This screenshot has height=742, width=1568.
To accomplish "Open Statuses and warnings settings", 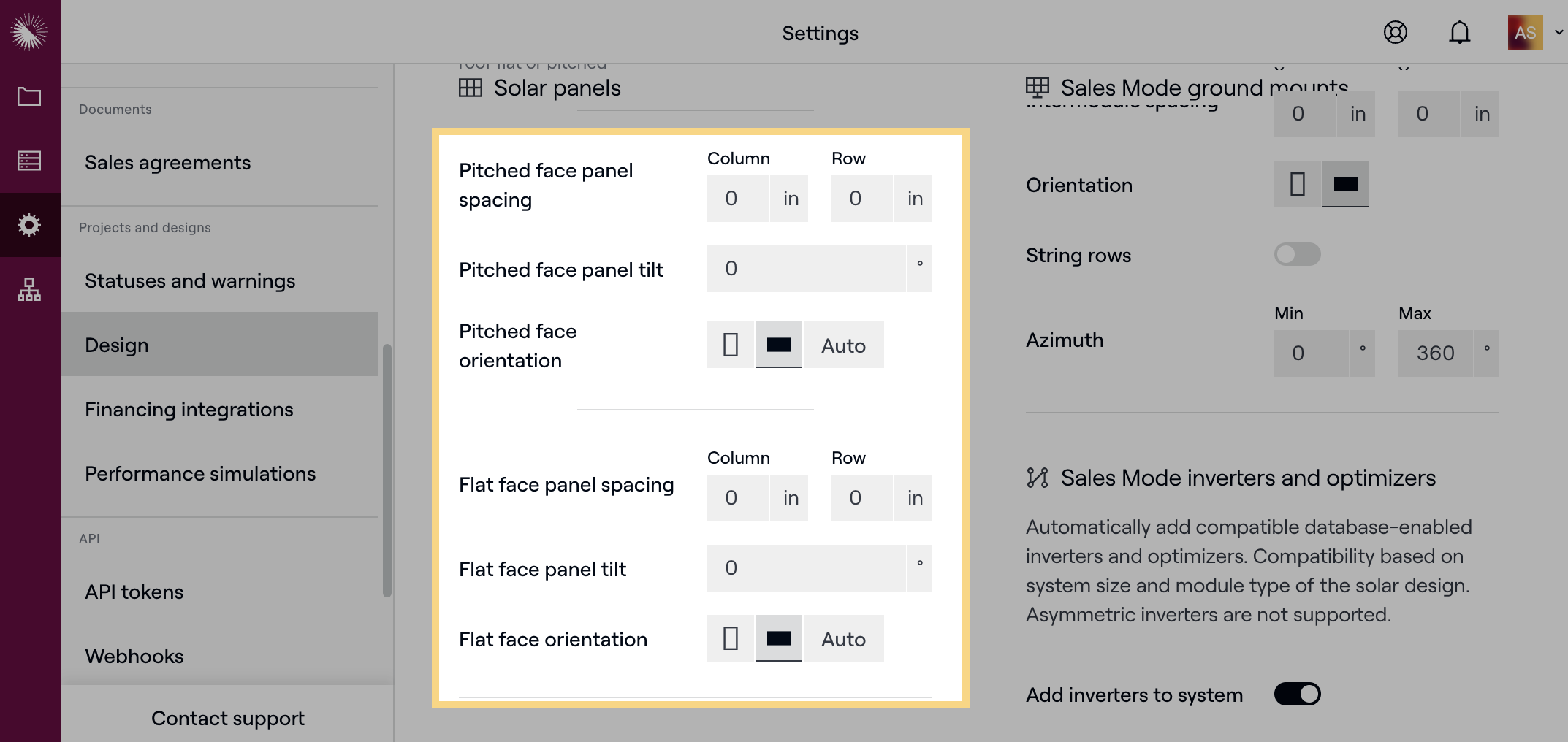I will [190, 281].
